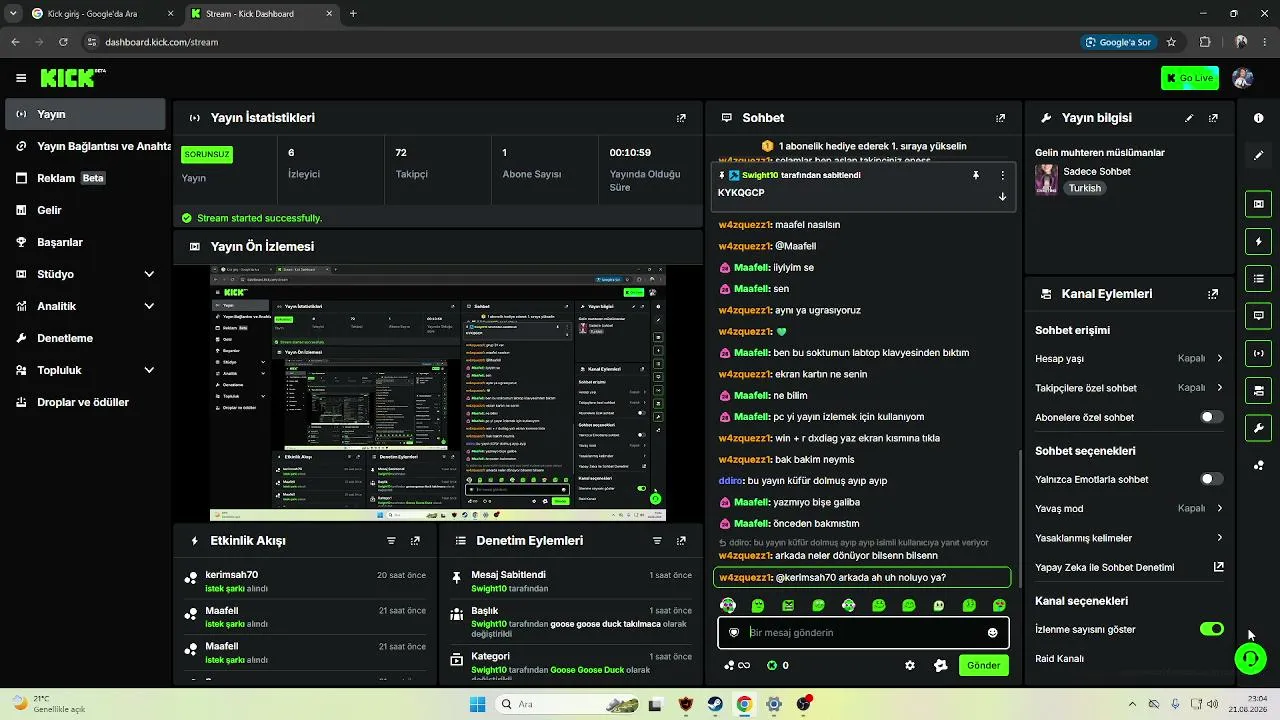
Task: Click the message input field
Action: (862, 632)
